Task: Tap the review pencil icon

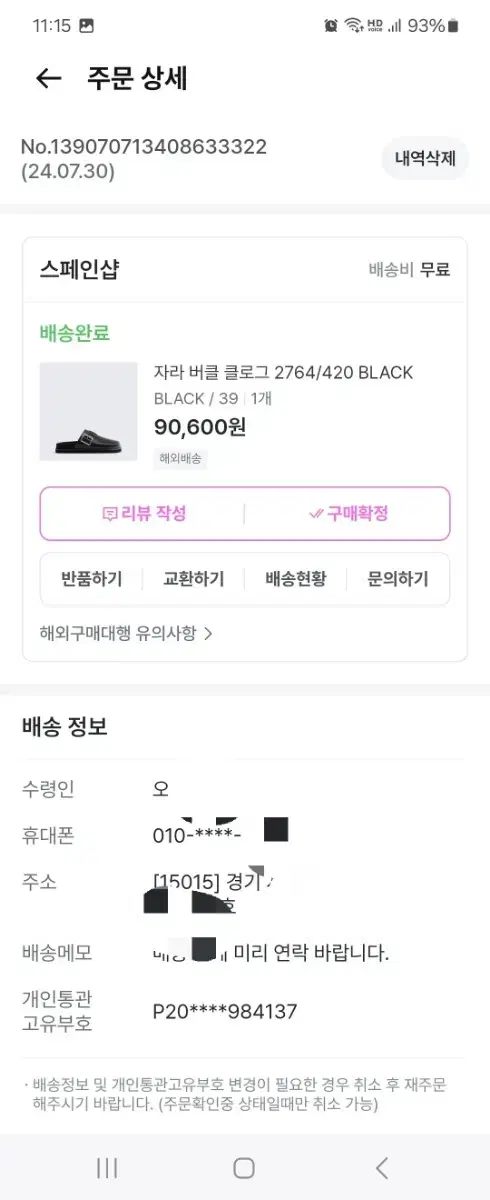Action: pyautogui.click(x=109, y=514)
